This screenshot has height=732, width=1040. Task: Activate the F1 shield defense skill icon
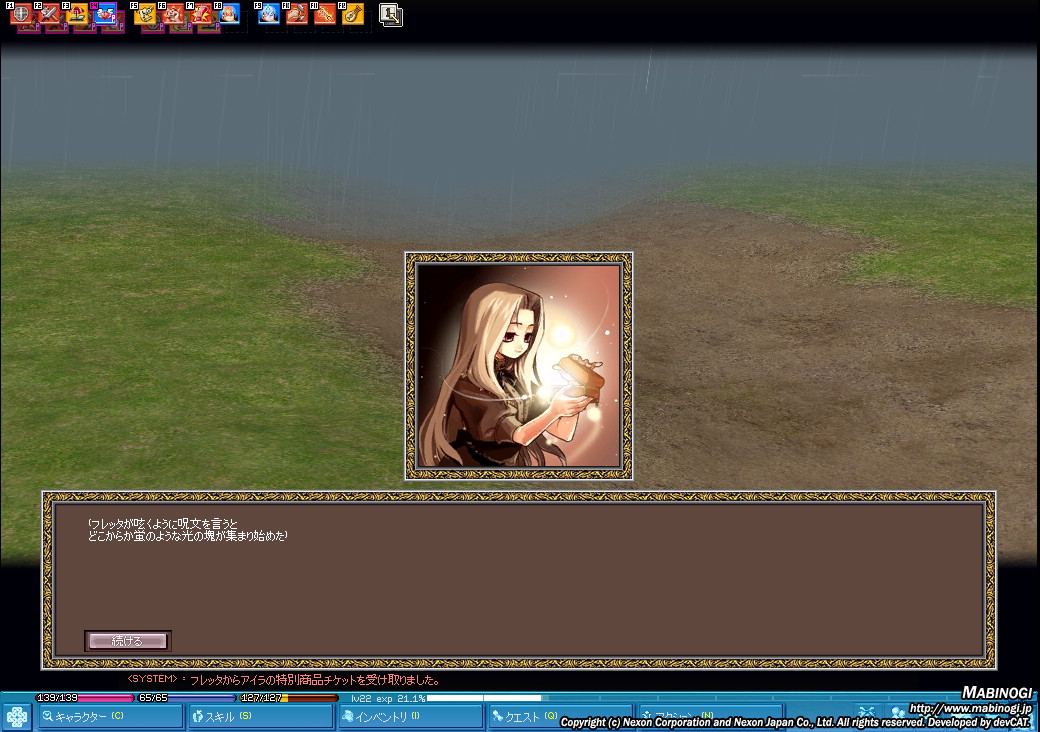[x=21, y=13]
